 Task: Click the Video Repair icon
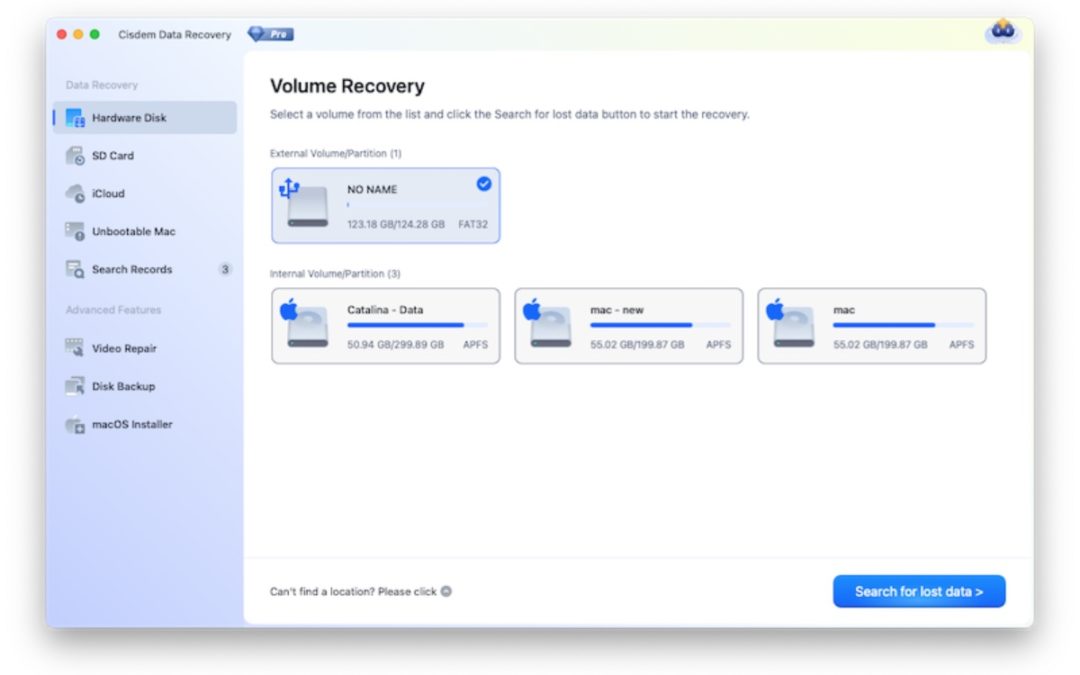[x=76, y=348]
